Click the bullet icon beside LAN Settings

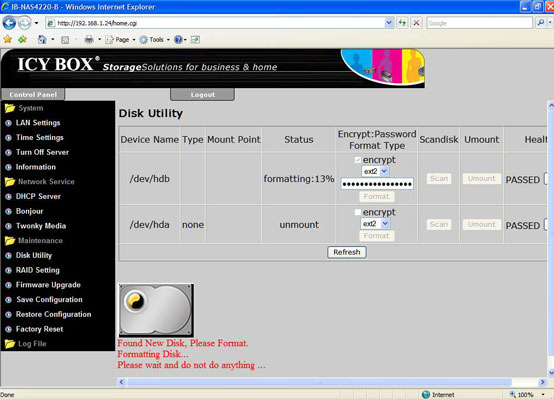(8, 123)
